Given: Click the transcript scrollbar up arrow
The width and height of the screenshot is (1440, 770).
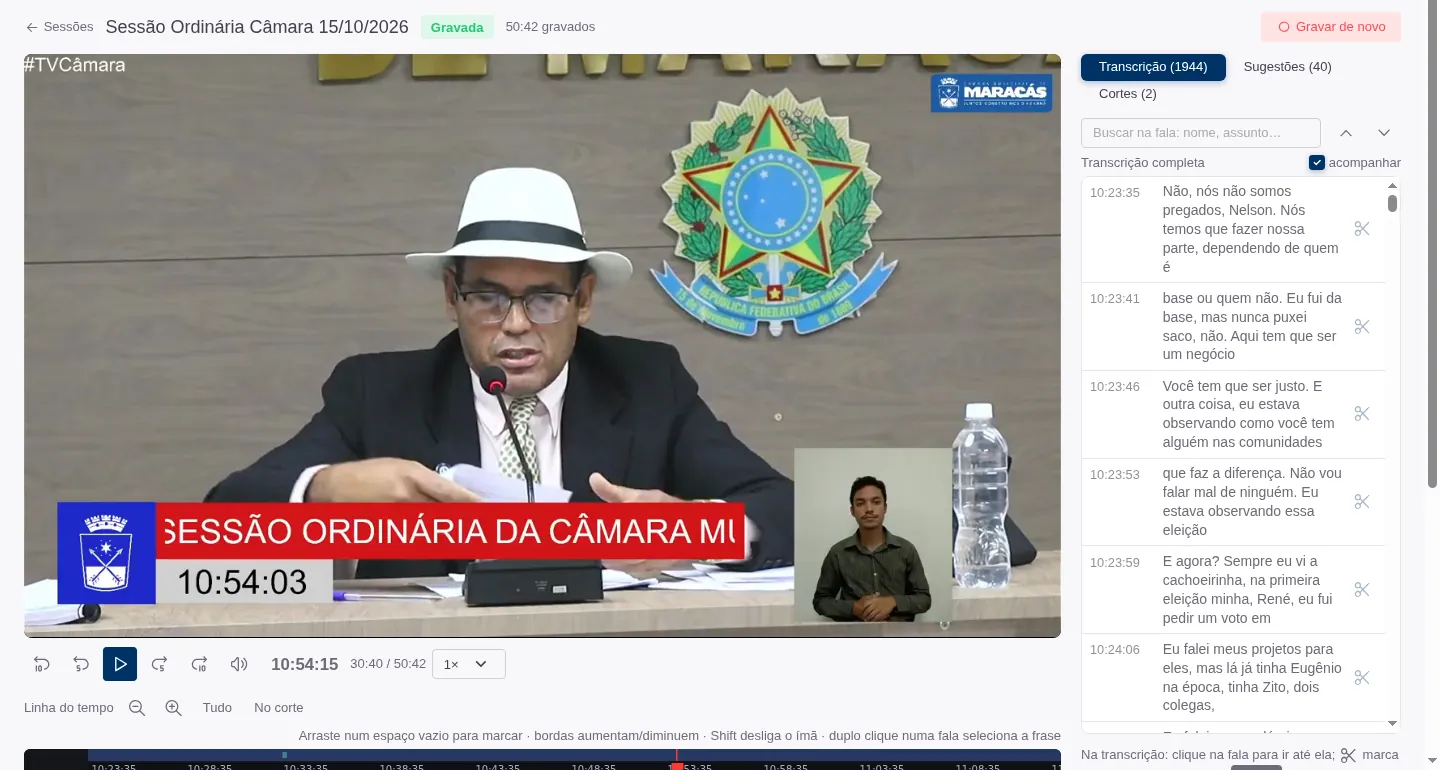Looking at the screenshot, I should (1392, 186).
